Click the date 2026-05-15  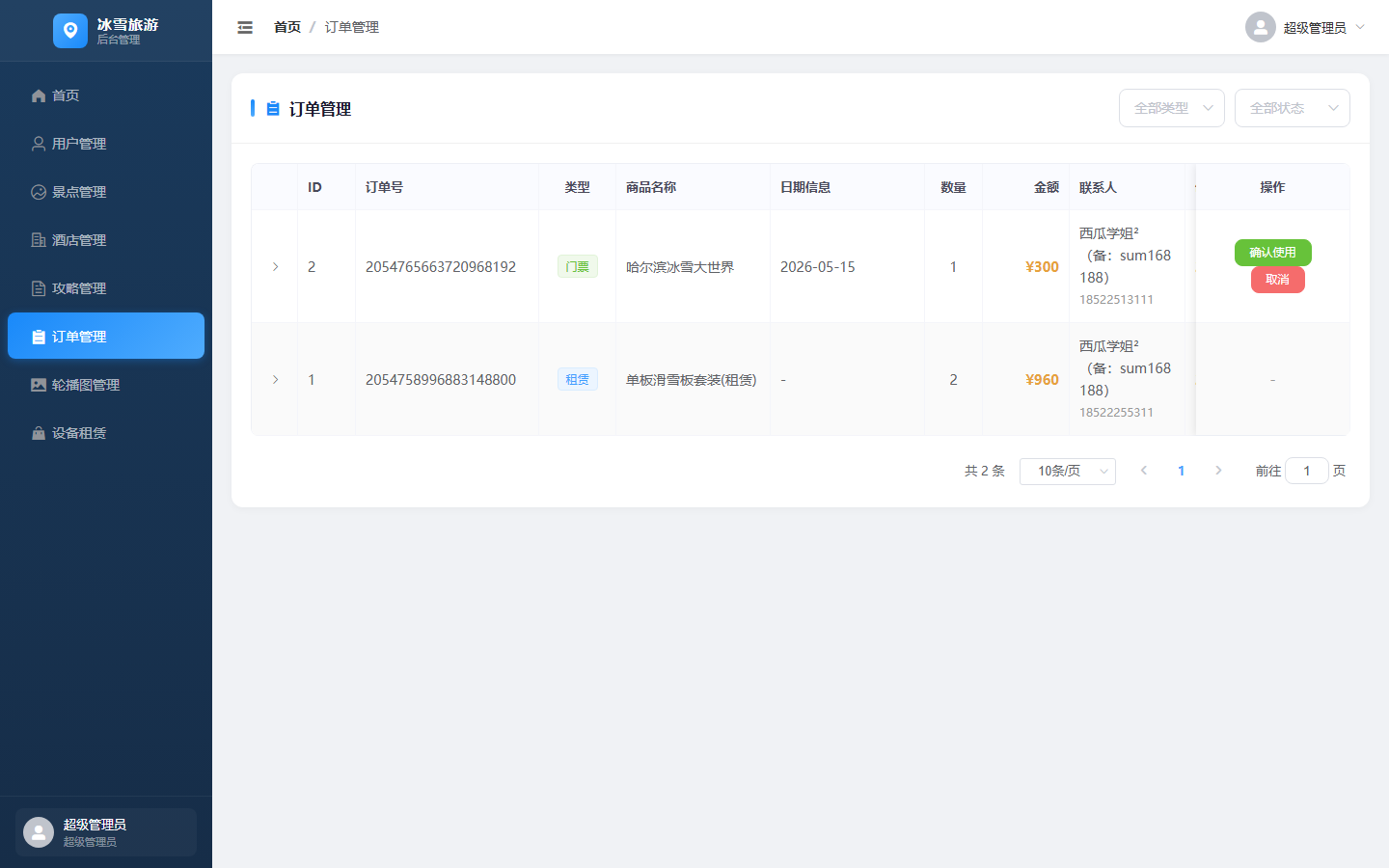point(818,267)
